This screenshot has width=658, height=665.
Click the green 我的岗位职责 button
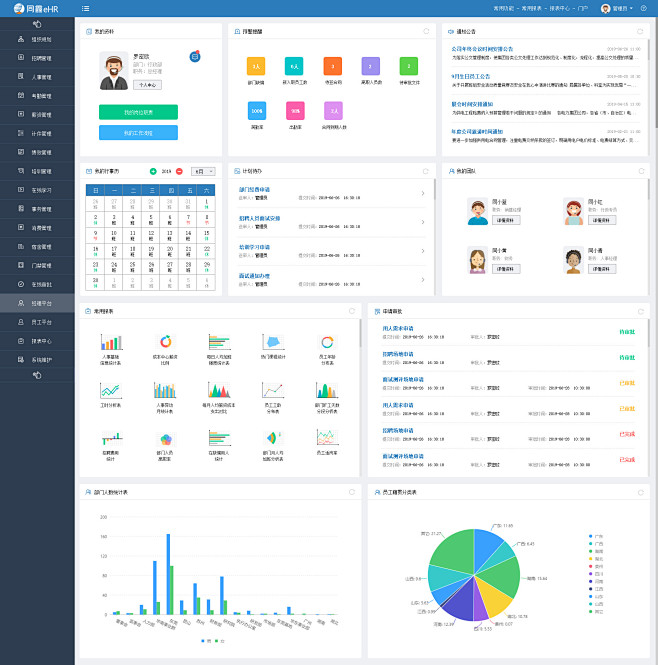click(138, 112)
